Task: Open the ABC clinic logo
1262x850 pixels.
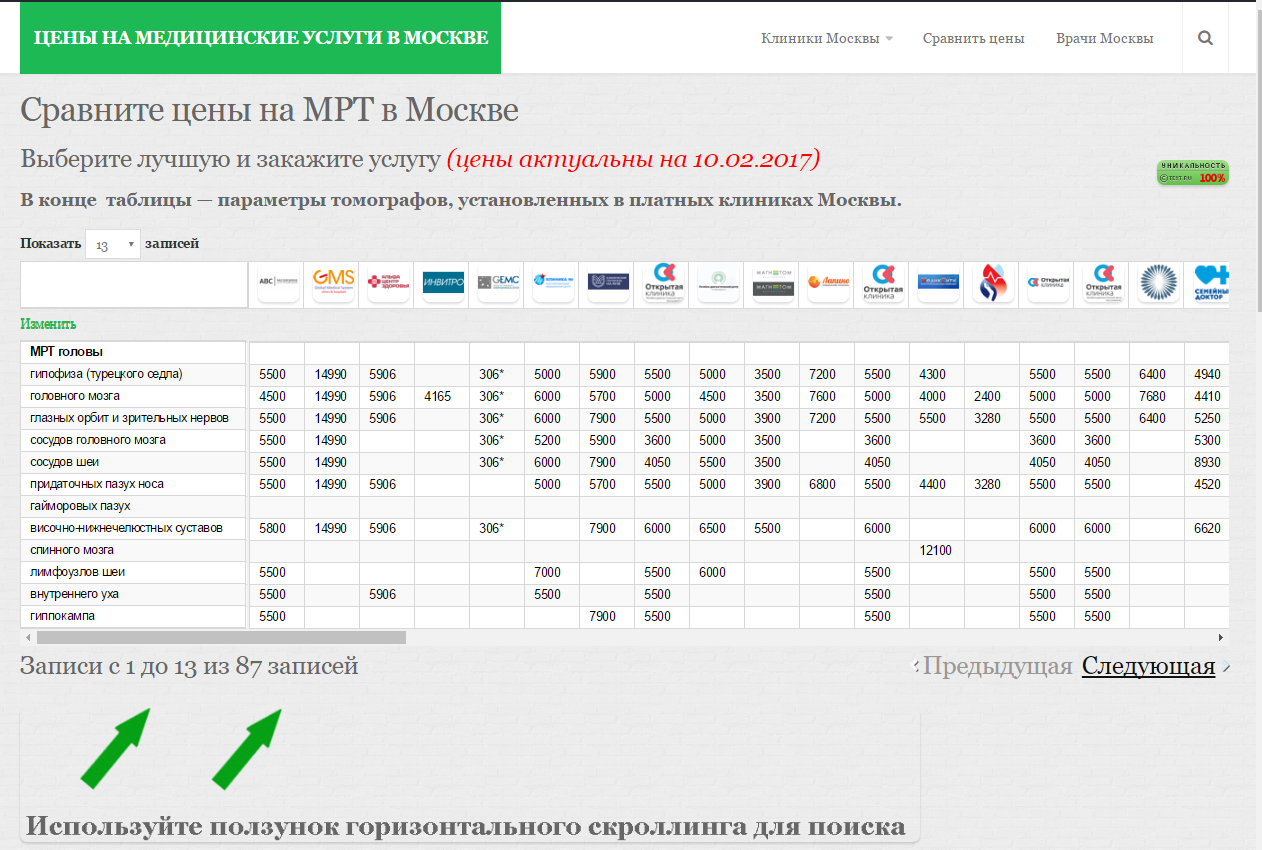Action: click(x=278, y=282)
